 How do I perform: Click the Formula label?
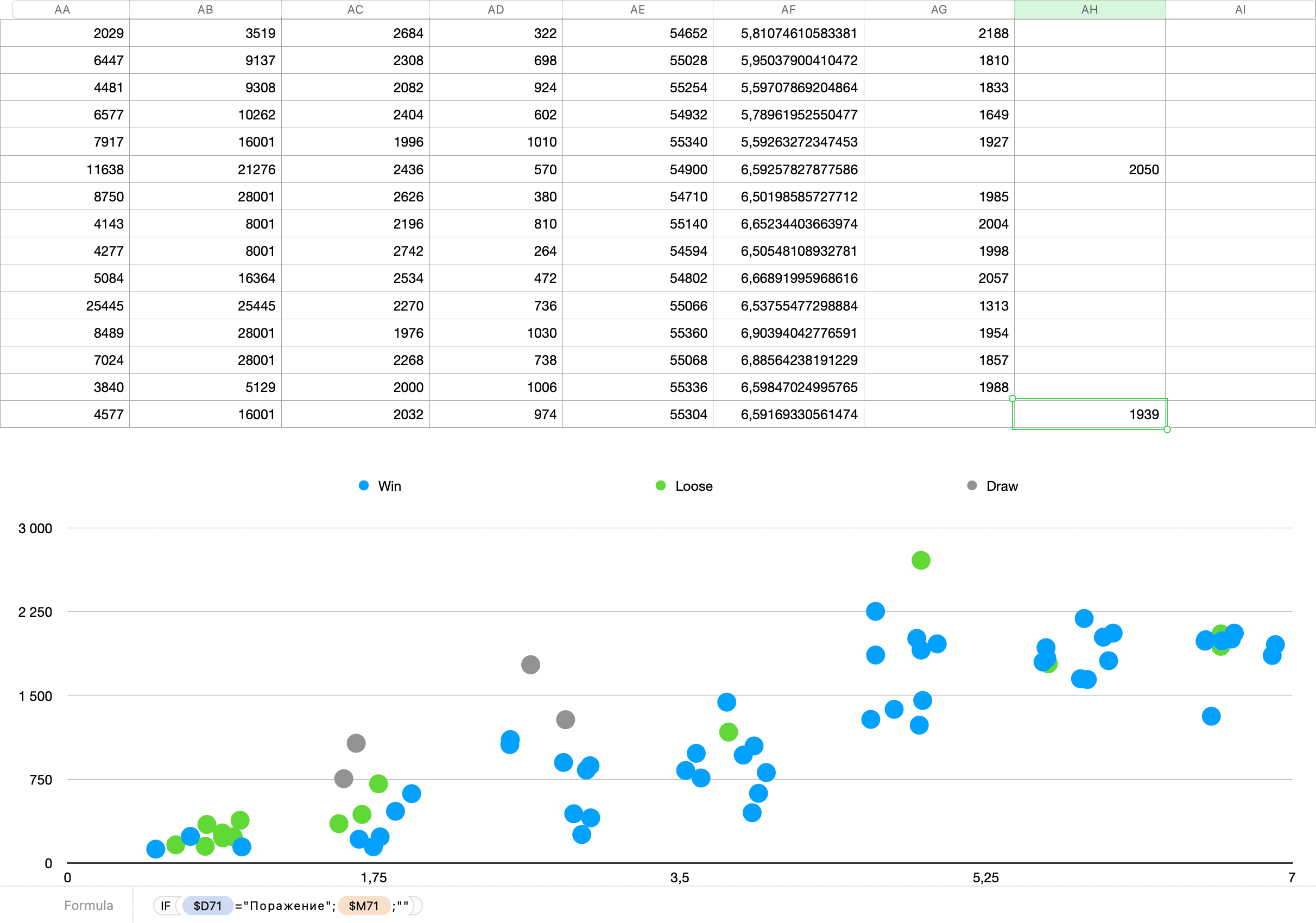click(88, 905)
